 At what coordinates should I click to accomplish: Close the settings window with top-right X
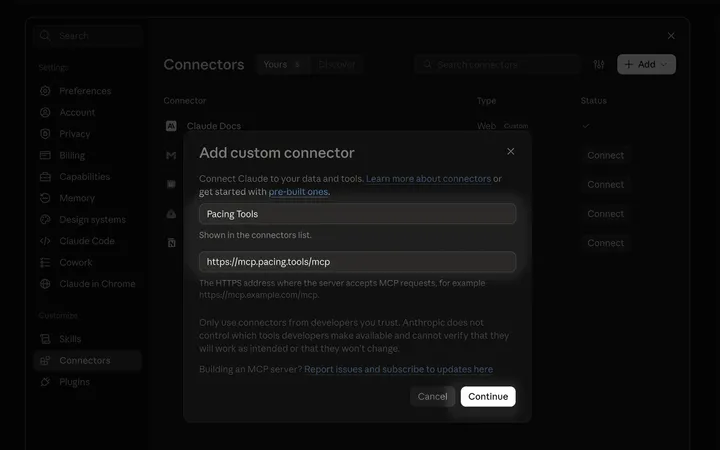[671, 35]
